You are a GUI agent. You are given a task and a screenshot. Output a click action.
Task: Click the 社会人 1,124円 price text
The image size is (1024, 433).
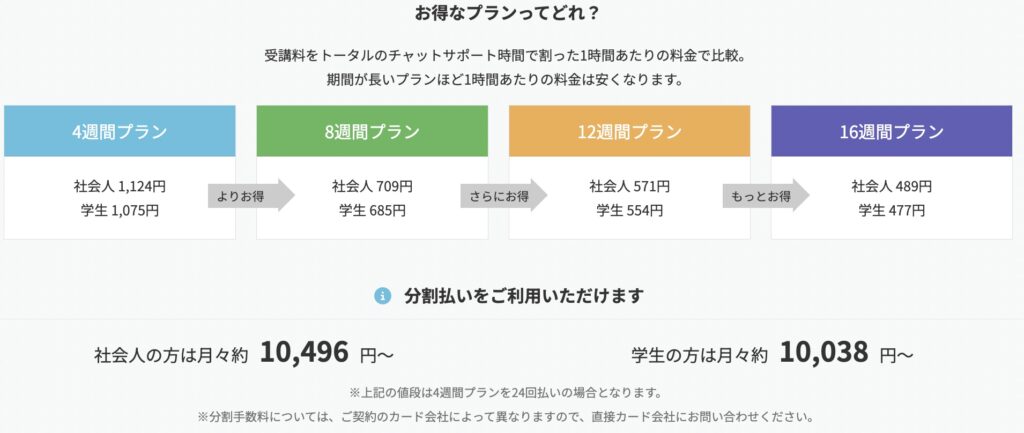tap(120, 186)
